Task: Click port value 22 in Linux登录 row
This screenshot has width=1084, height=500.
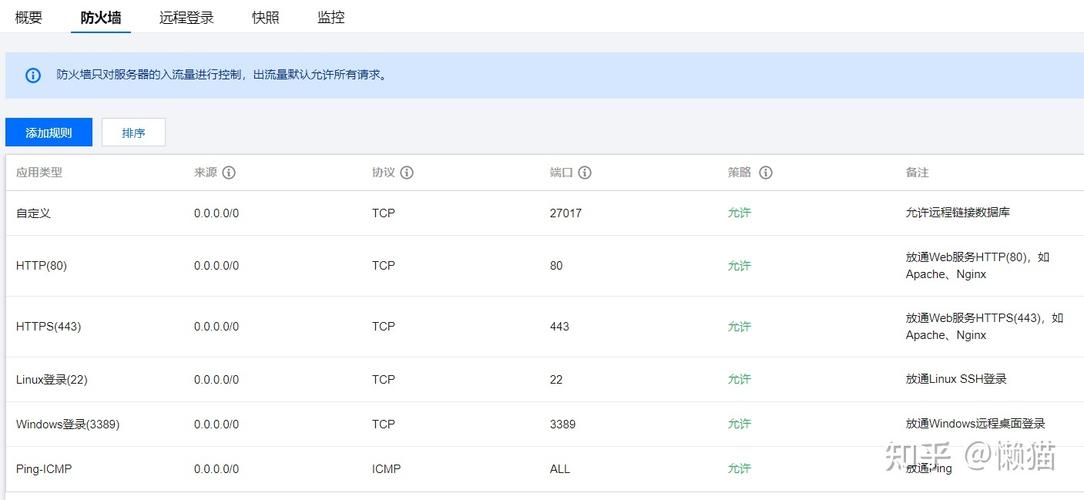Action: [557, 380]
